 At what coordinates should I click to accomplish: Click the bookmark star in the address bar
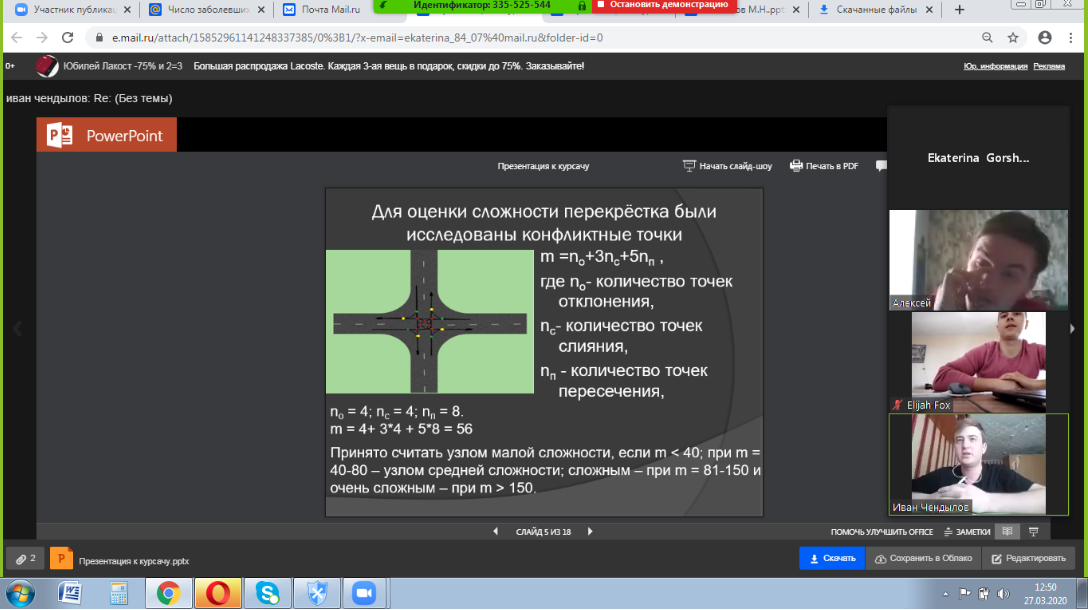(1013, 37)
